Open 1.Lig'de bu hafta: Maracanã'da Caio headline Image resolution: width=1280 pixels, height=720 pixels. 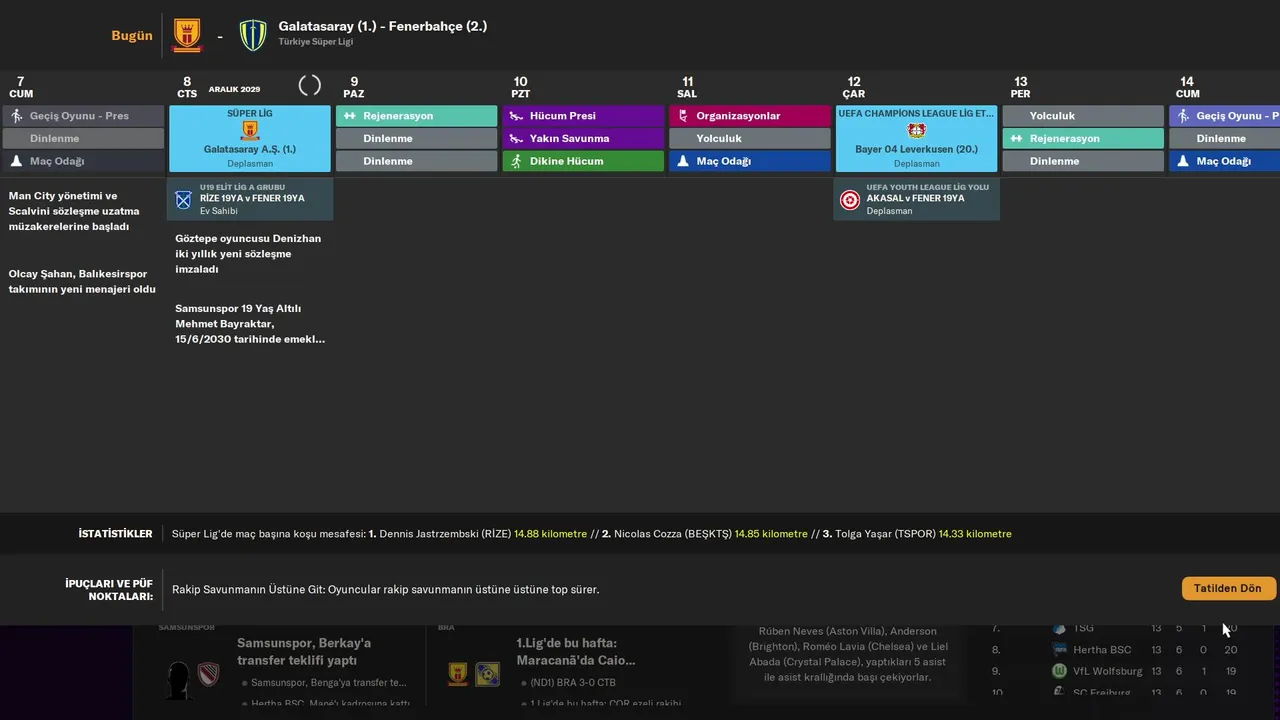tap(575, 651)
